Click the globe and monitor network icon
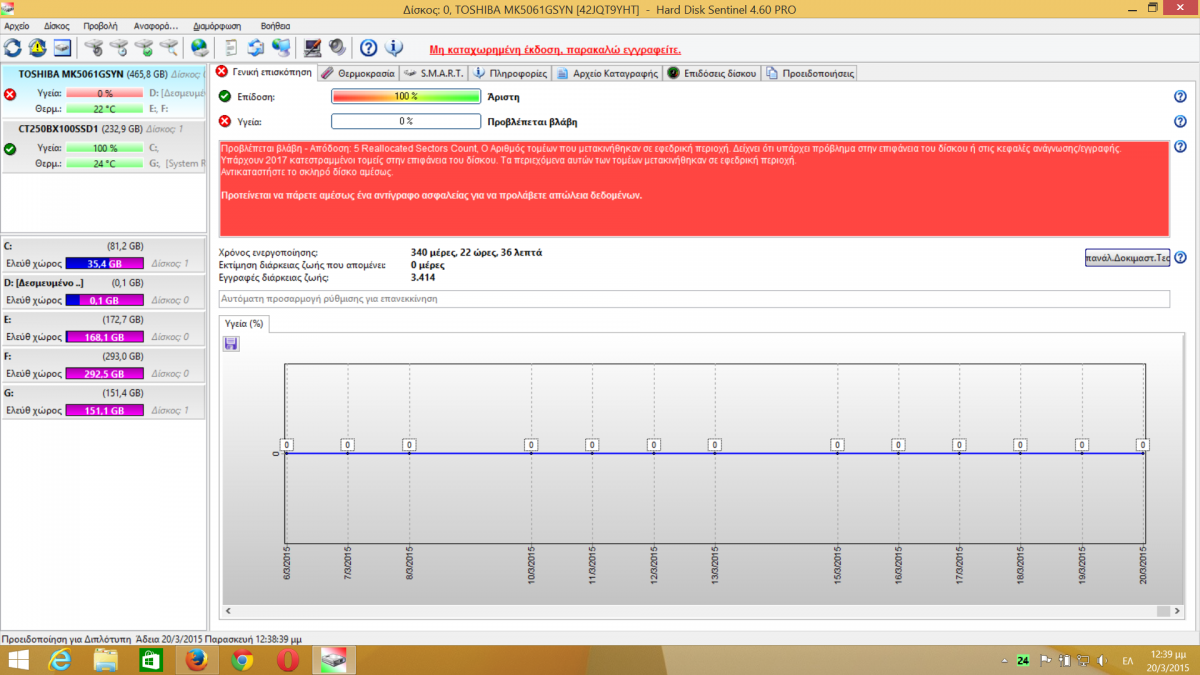1200x675 pixels. click(x=281, y=47)
